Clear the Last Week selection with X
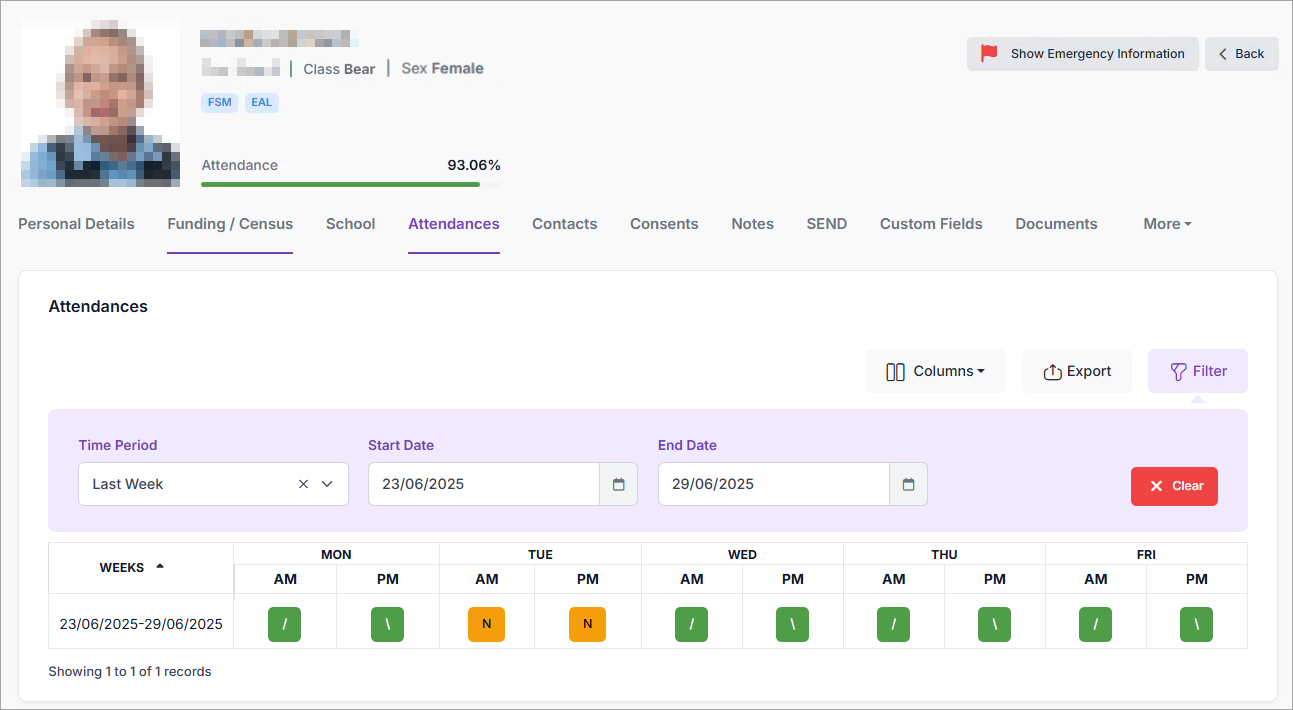Screen dimensions: 1293x710 click(303, 484)
